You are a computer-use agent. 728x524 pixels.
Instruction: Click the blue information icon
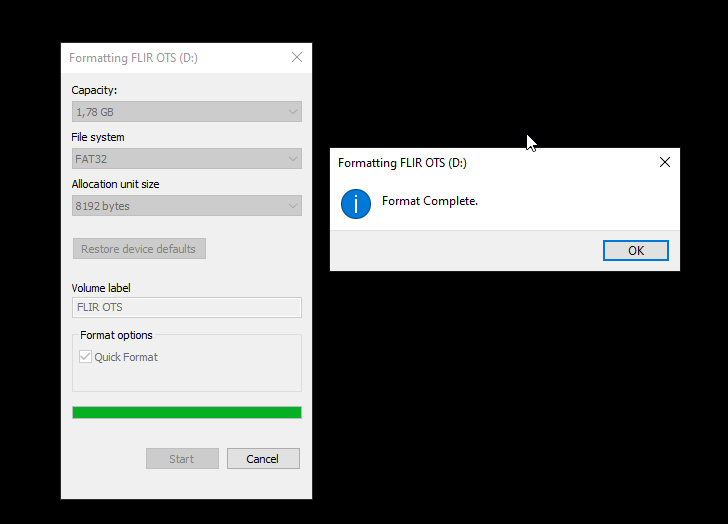coord(356,204)
